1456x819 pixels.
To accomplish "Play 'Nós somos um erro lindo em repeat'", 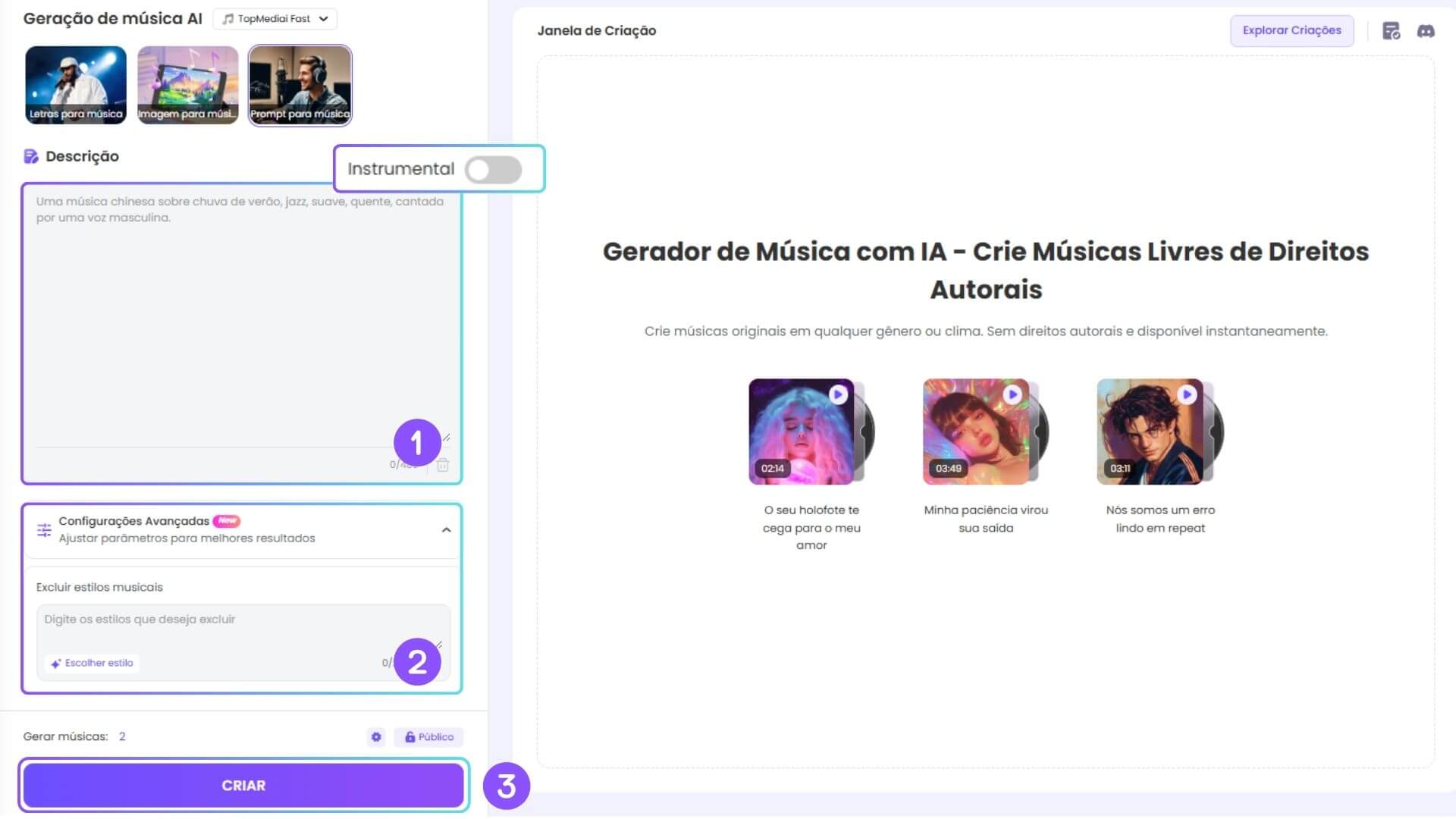I will (1185, 394).
